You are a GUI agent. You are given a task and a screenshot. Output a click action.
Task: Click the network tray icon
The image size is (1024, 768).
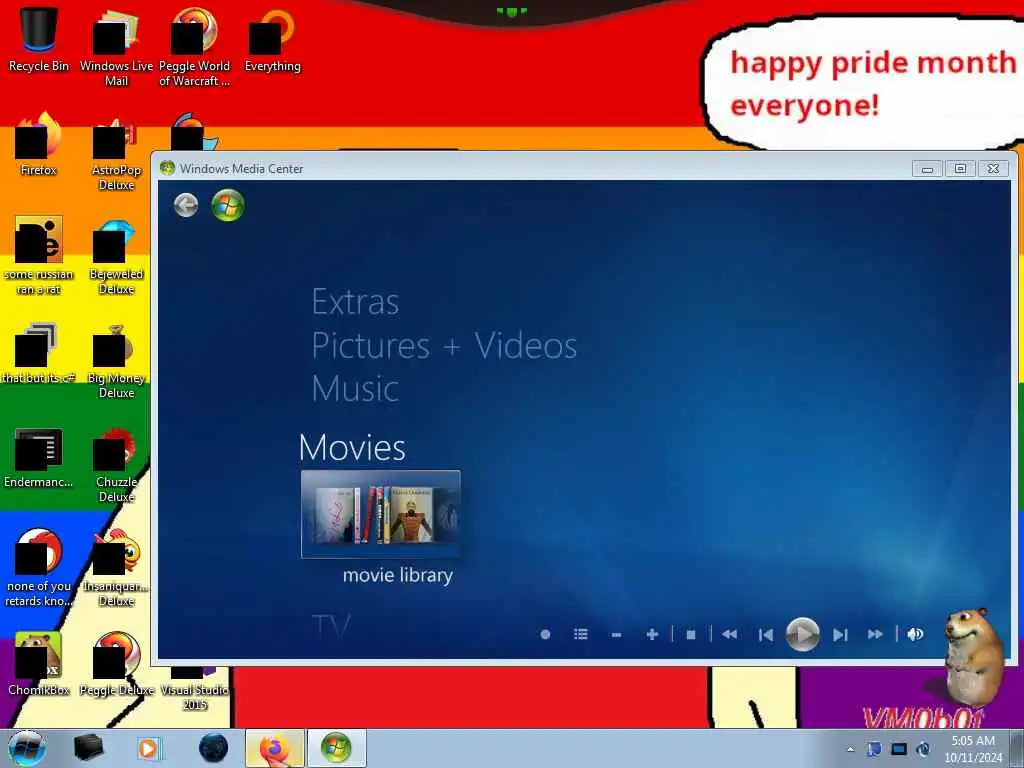click(x=899, y=749)
